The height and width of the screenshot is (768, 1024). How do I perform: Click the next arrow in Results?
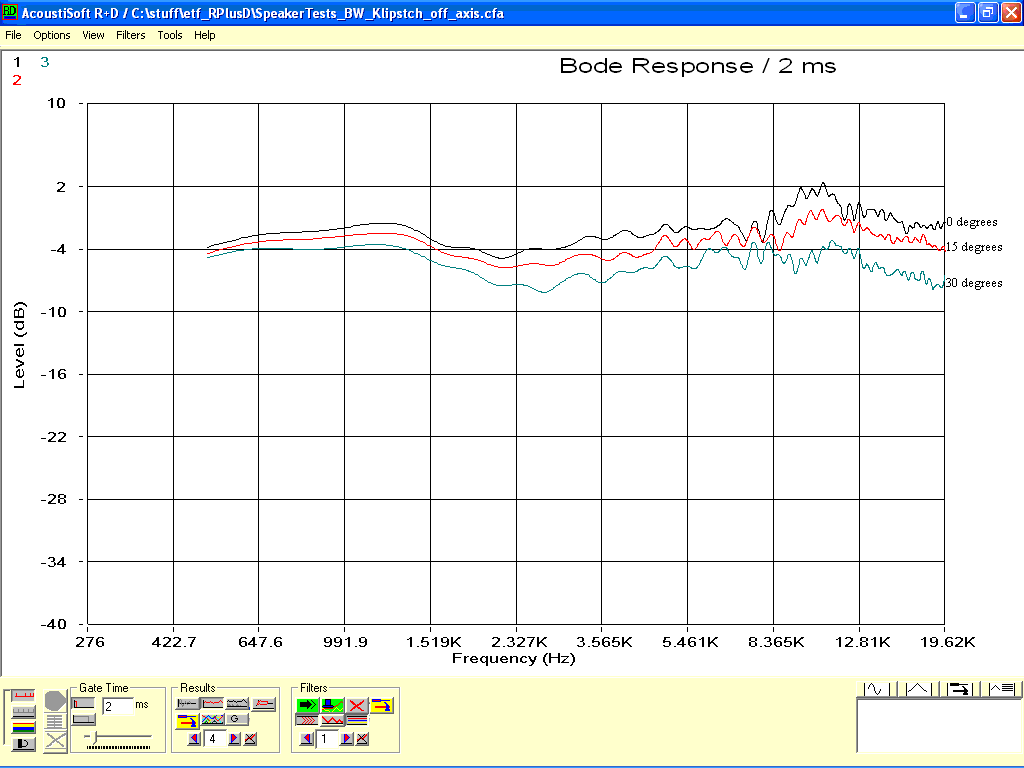click(234, 739)
